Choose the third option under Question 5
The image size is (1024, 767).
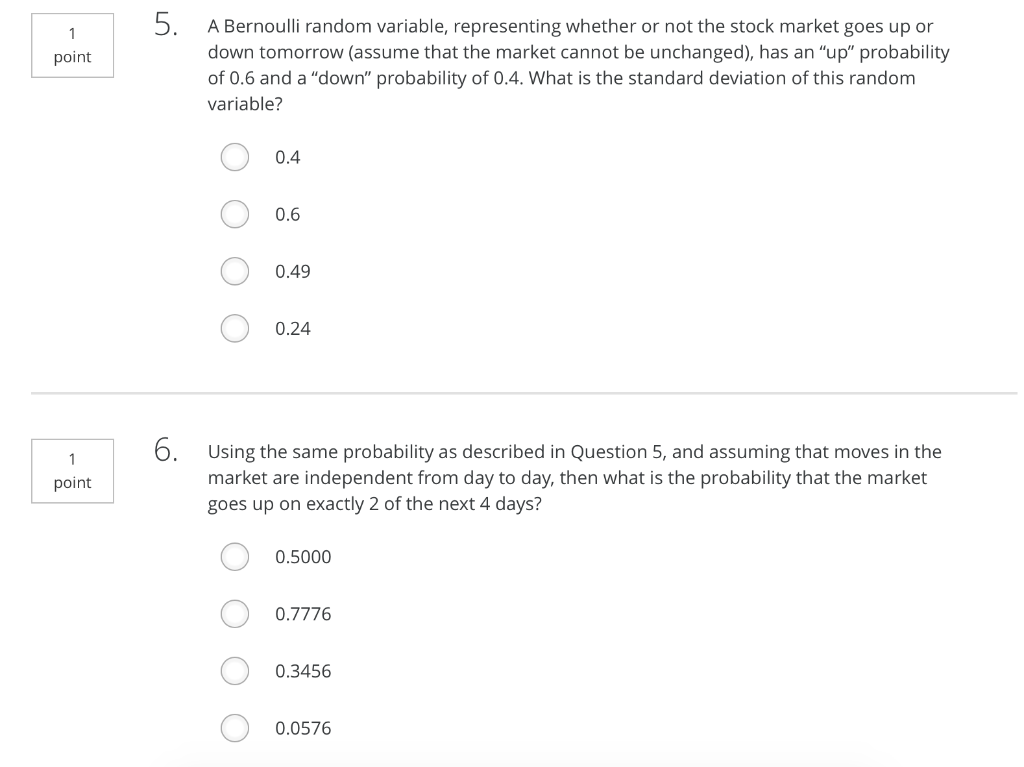click(234, 271)
